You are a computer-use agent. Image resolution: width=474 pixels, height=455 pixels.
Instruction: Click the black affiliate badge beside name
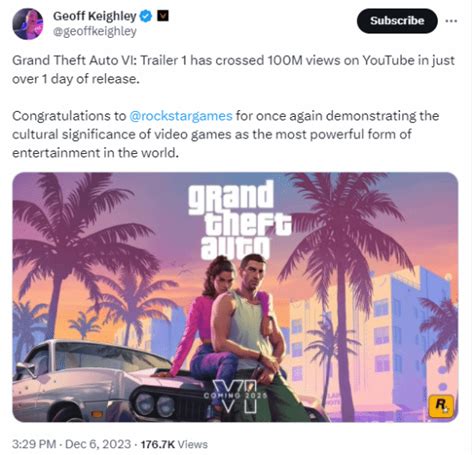163,15
